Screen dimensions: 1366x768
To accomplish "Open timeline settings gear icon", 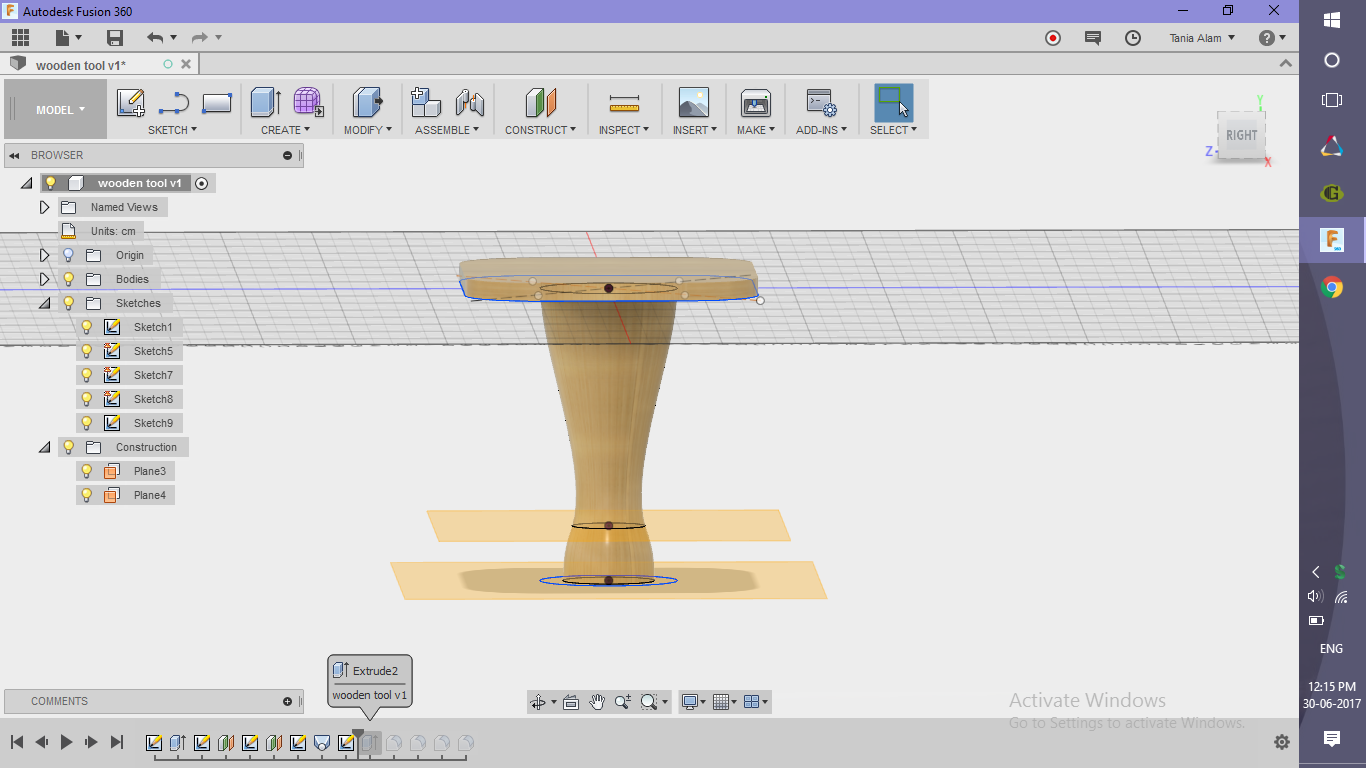I will click(x=1282, y=742).
